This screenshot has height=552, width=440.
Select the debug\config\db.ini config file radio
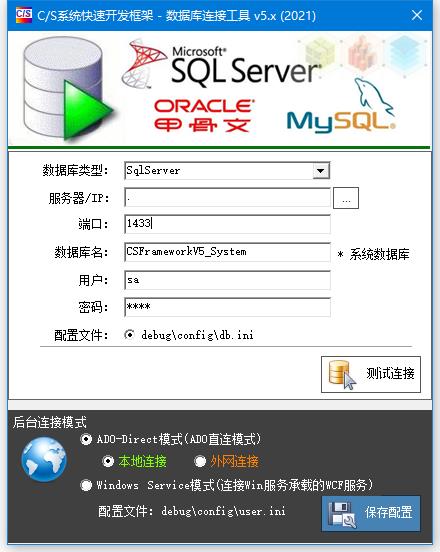[129, 334]
